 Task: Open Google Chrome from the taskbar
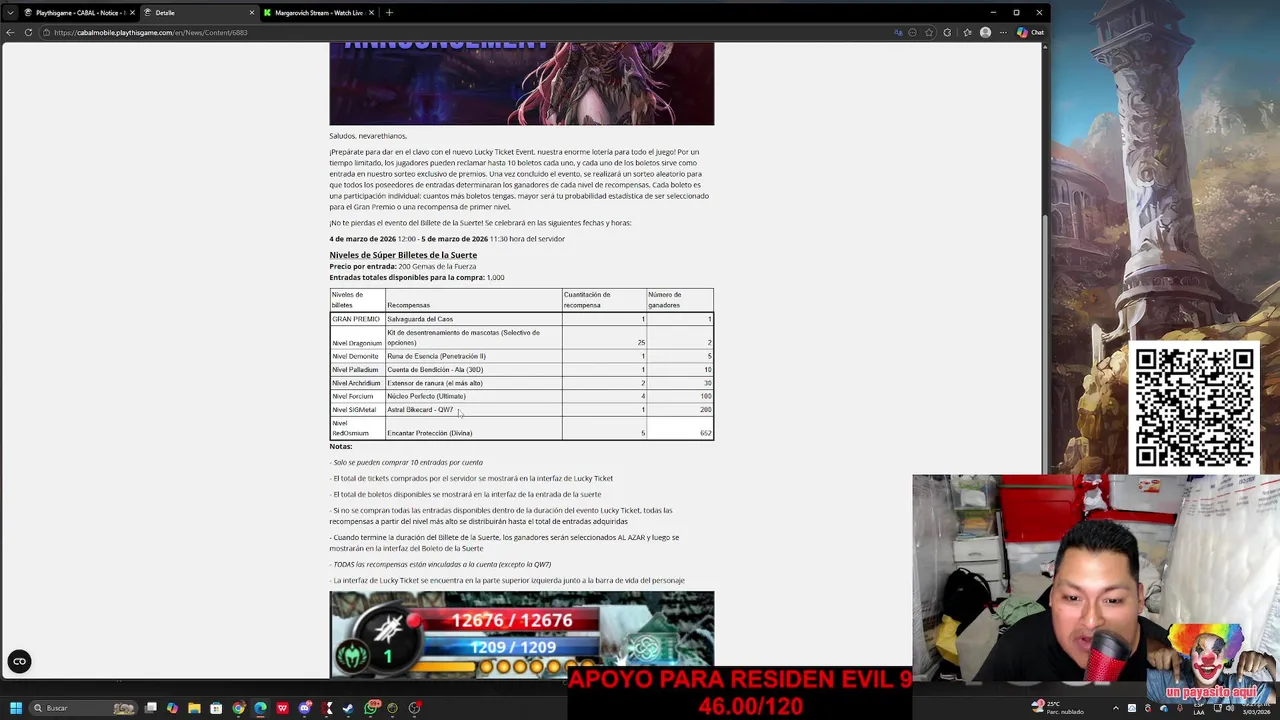(x=238, y=708)
